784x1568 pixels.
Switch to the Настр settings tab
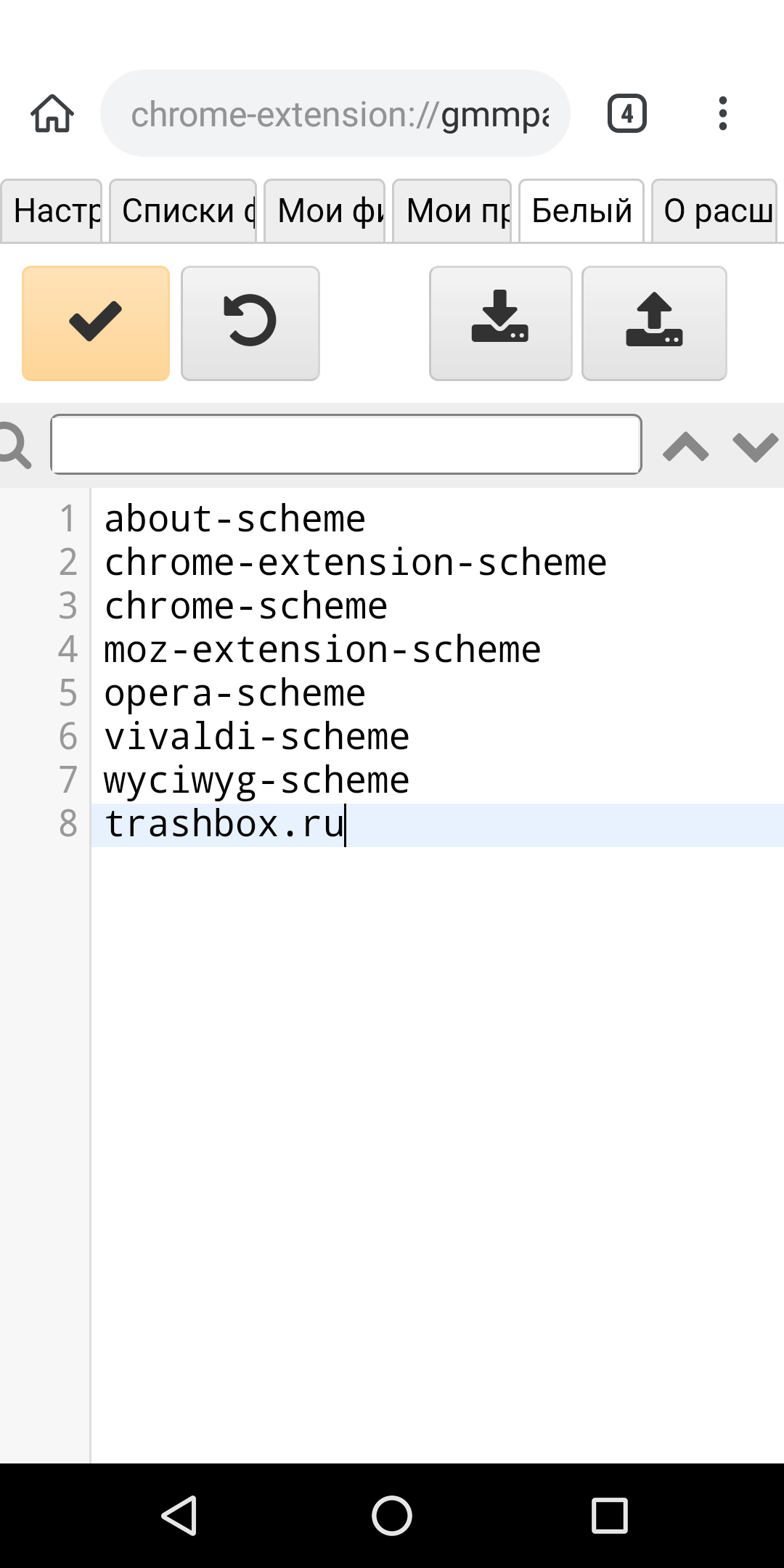pos(52,211)
